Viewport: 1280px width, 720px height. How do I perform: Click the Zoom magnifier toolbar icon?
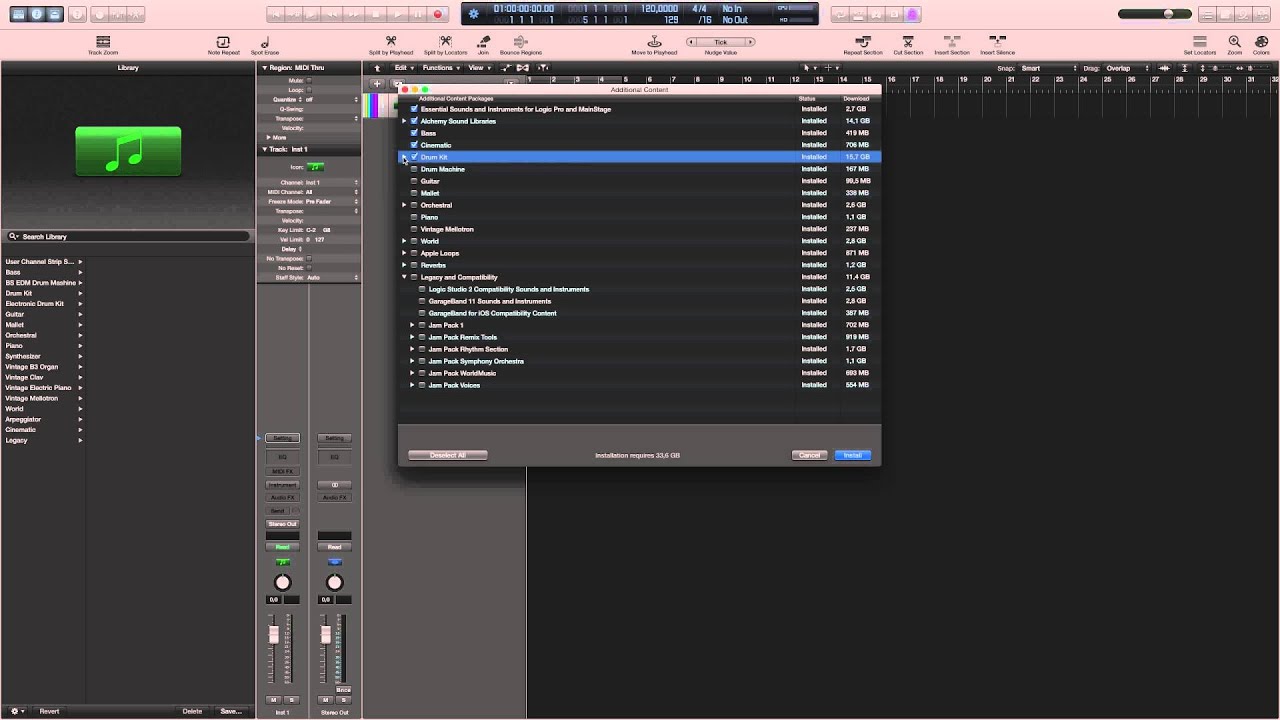point(1235,42)
